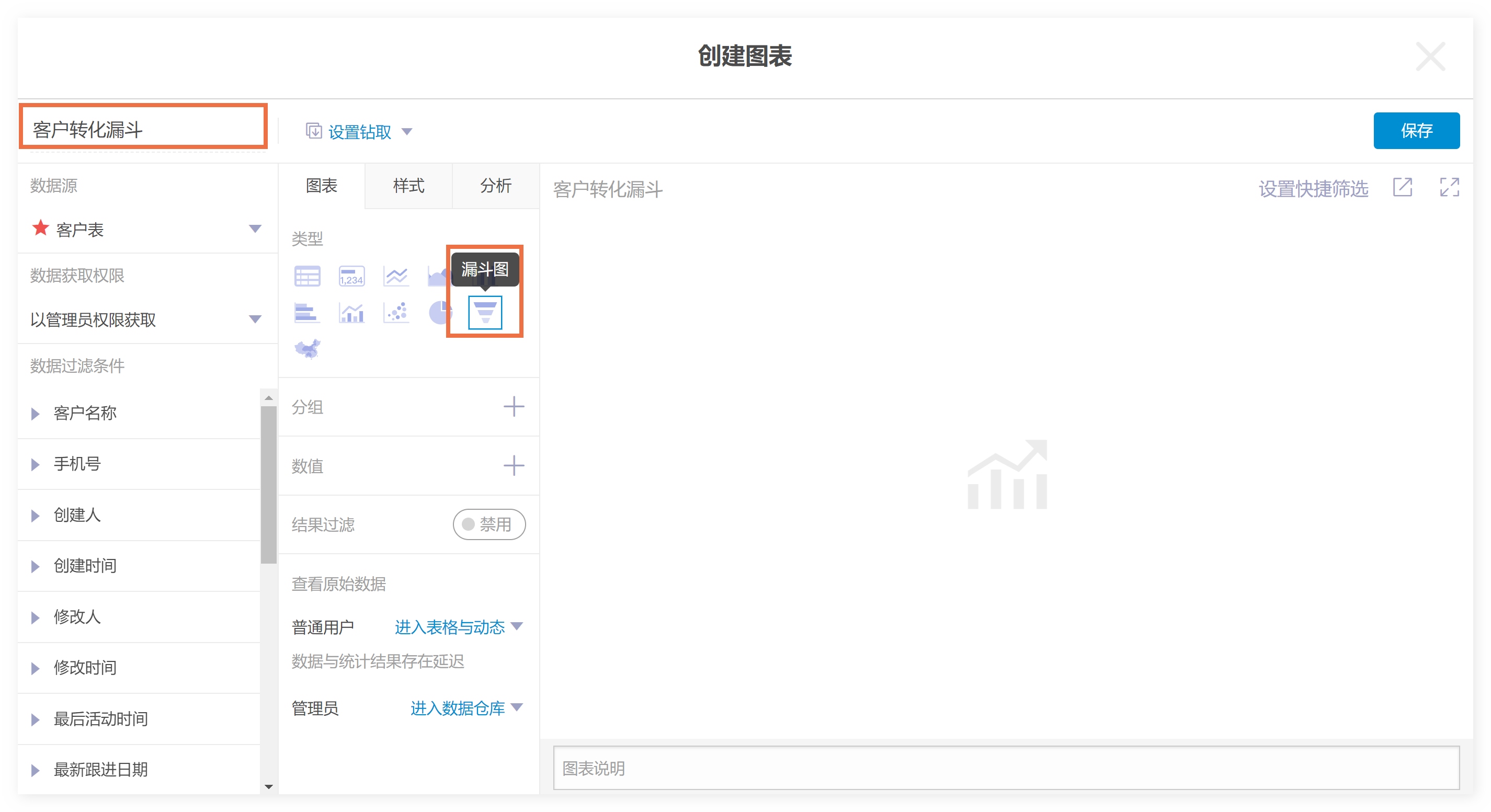Toggle the 结果过滤 禁用 switch
The image size is (1491, 812).
pos(488,524)
